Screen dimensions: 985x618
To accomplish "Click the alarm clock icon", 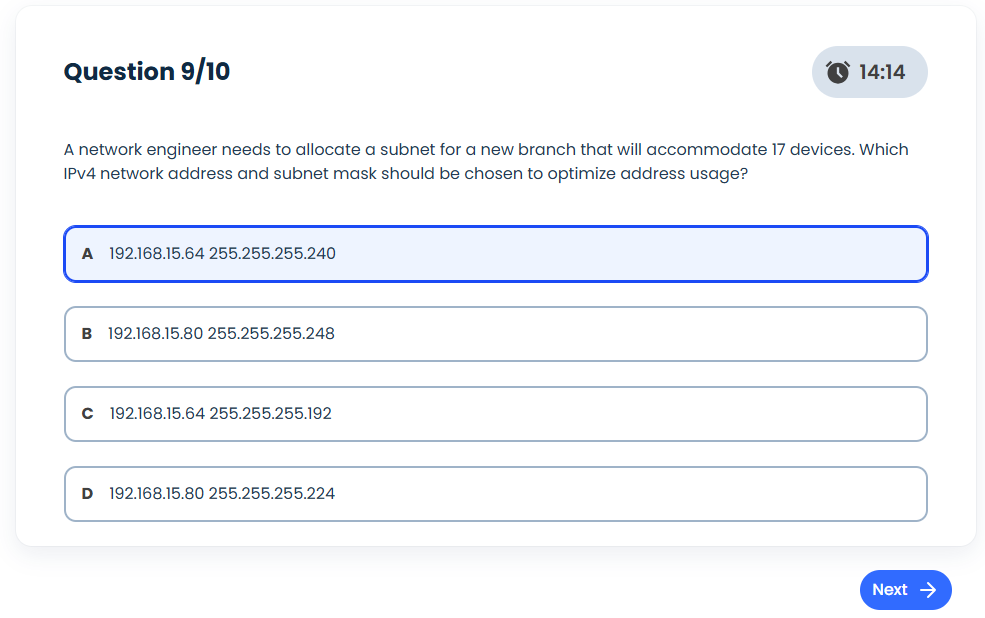I will 837,72.
